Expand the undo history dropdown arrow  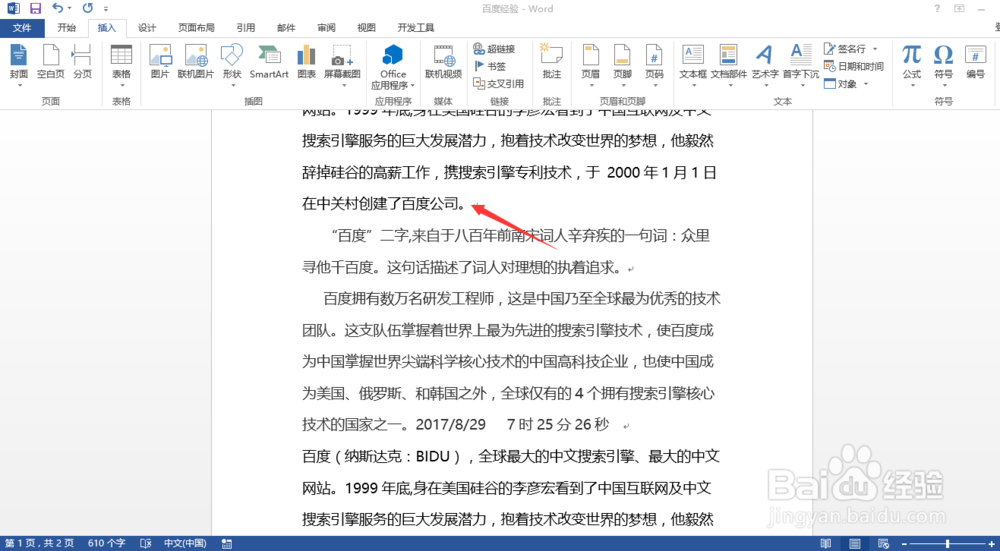click(70, 9)
